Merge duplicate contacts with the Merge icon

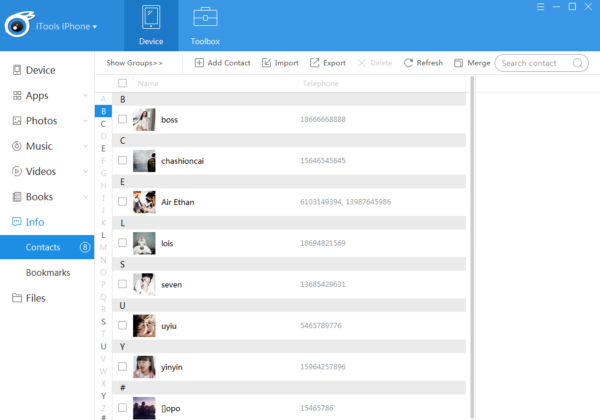pyautogui.click(x=472, y=63)
